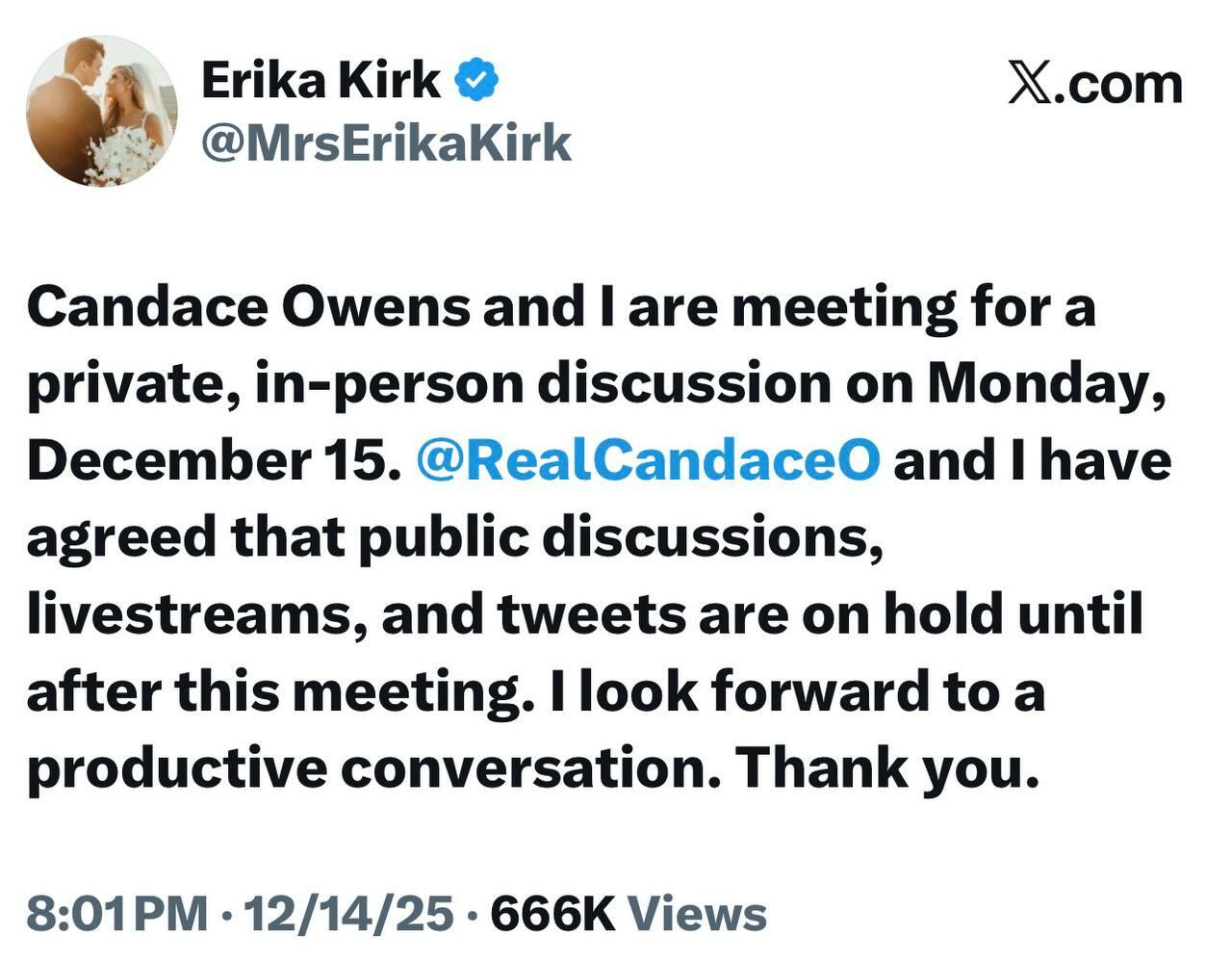Click the 8:01 PM timestamp
This screenshot has width=1232, height=961.
pos(116,913)
